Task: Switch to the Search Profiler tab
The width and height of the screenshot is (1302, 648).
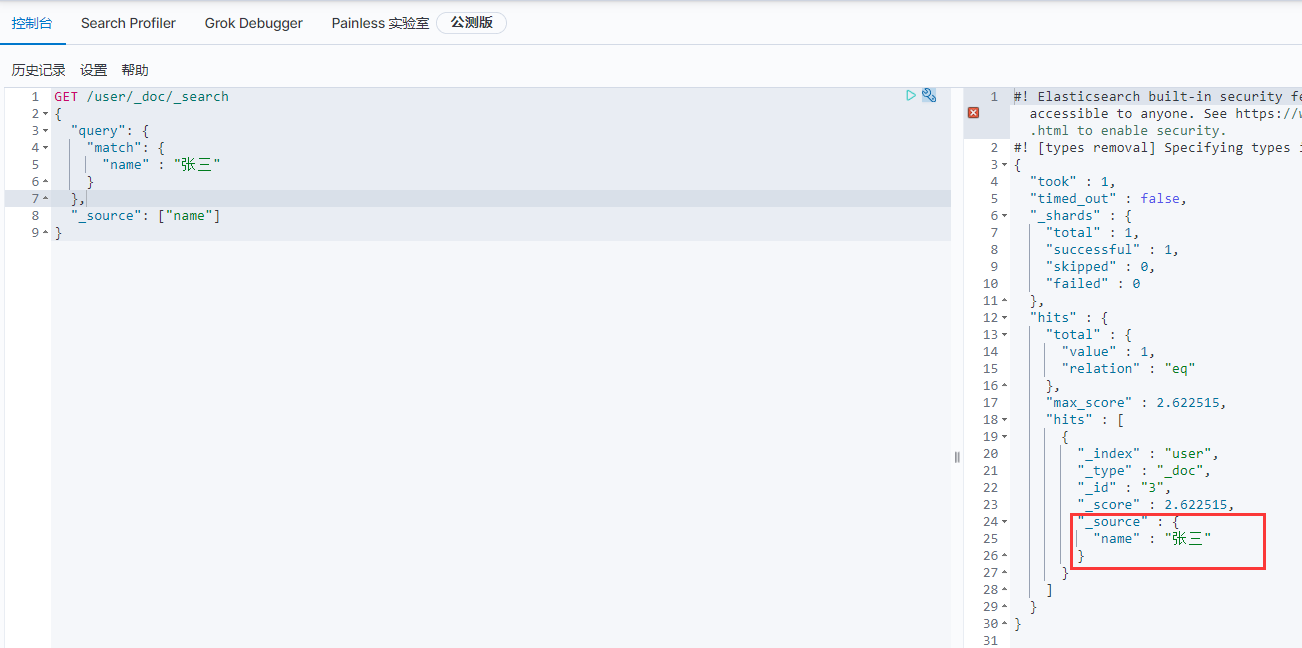Action: pyautogui.click(x=128, y=23)
